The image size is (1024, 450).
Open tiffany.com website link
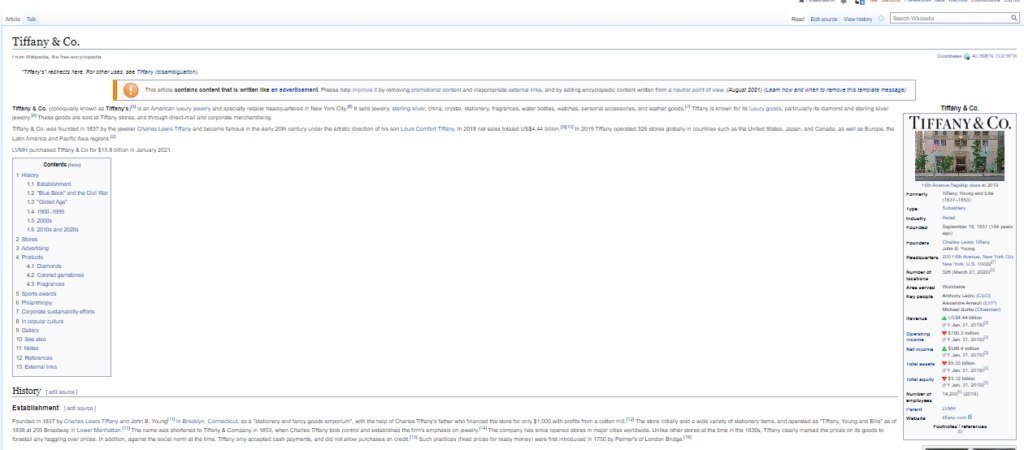tap(954, 416)
